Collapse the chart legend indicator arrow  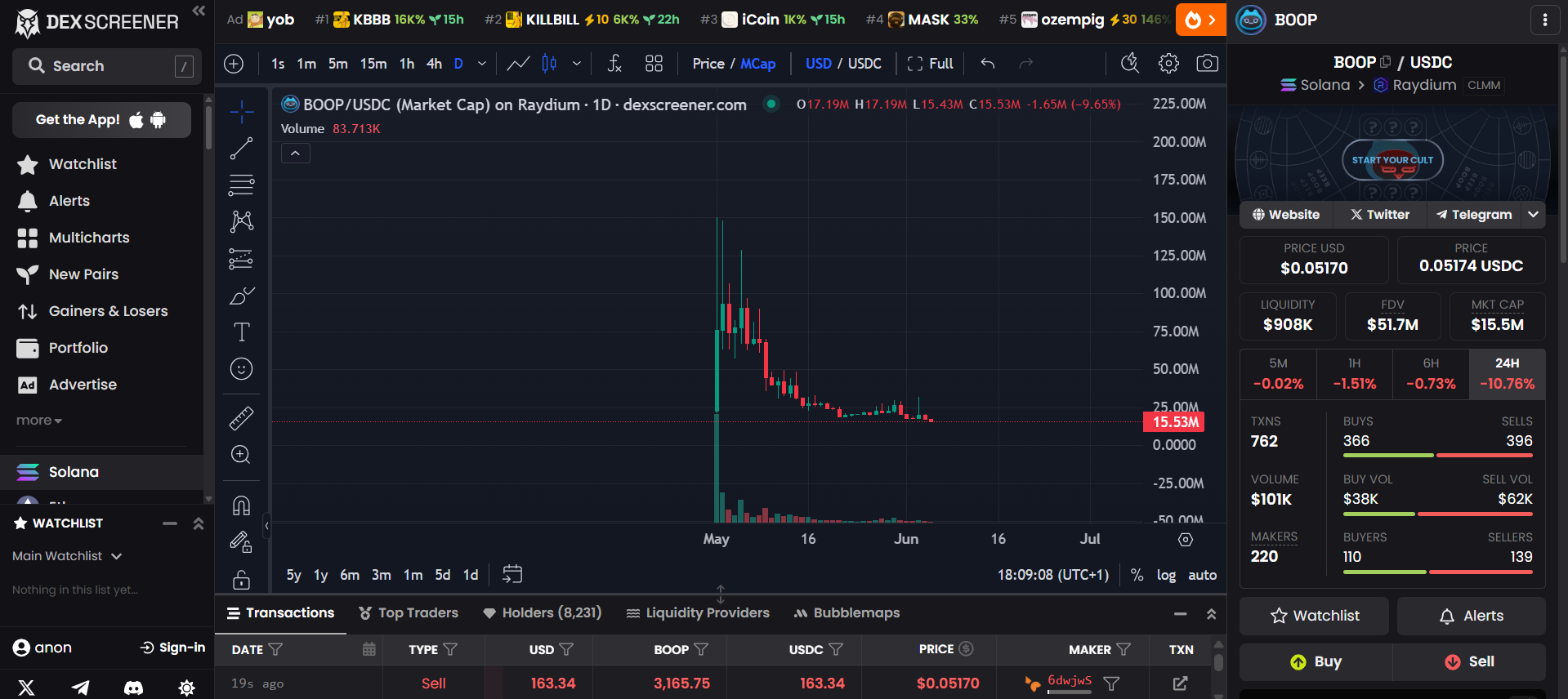[295, 154]
